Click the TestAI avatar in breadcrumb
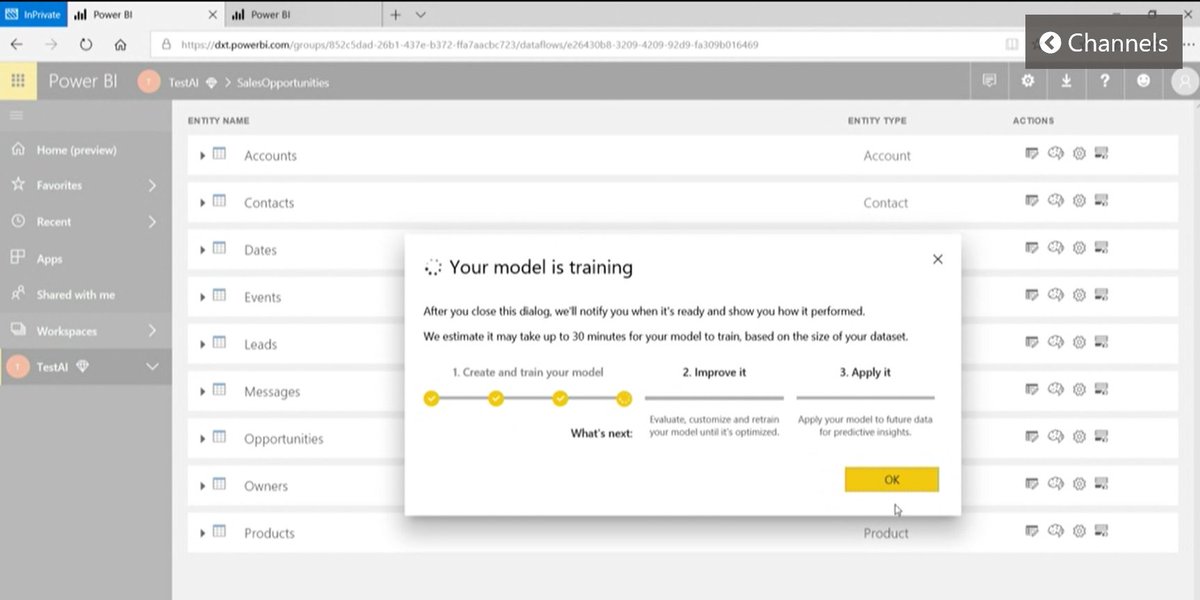Viewport: 1200px width, 600px height. click(x=149, y=82)
